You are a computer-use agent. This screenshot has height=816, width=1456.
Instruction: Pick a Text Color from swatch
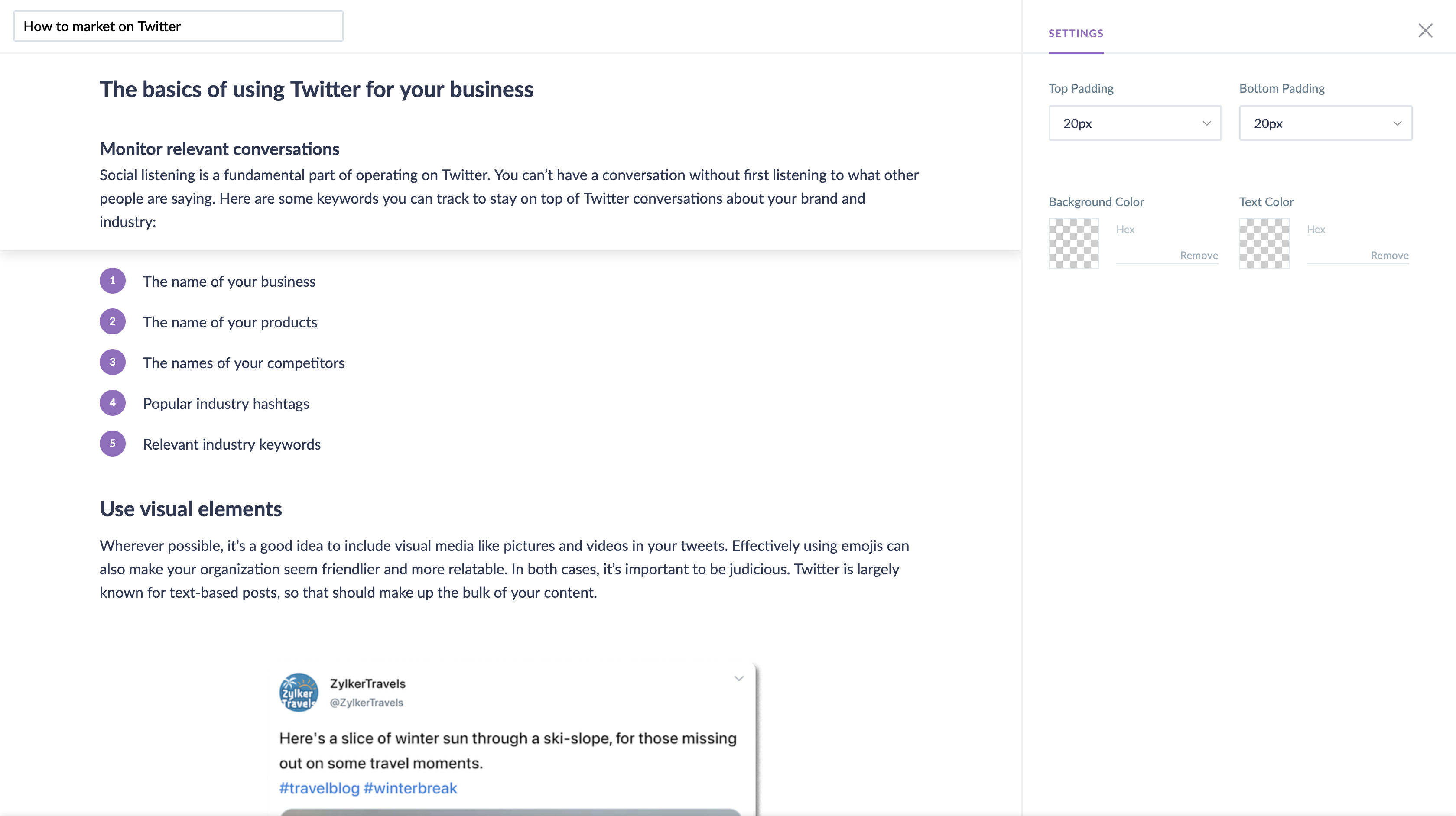click(1264, 243)
